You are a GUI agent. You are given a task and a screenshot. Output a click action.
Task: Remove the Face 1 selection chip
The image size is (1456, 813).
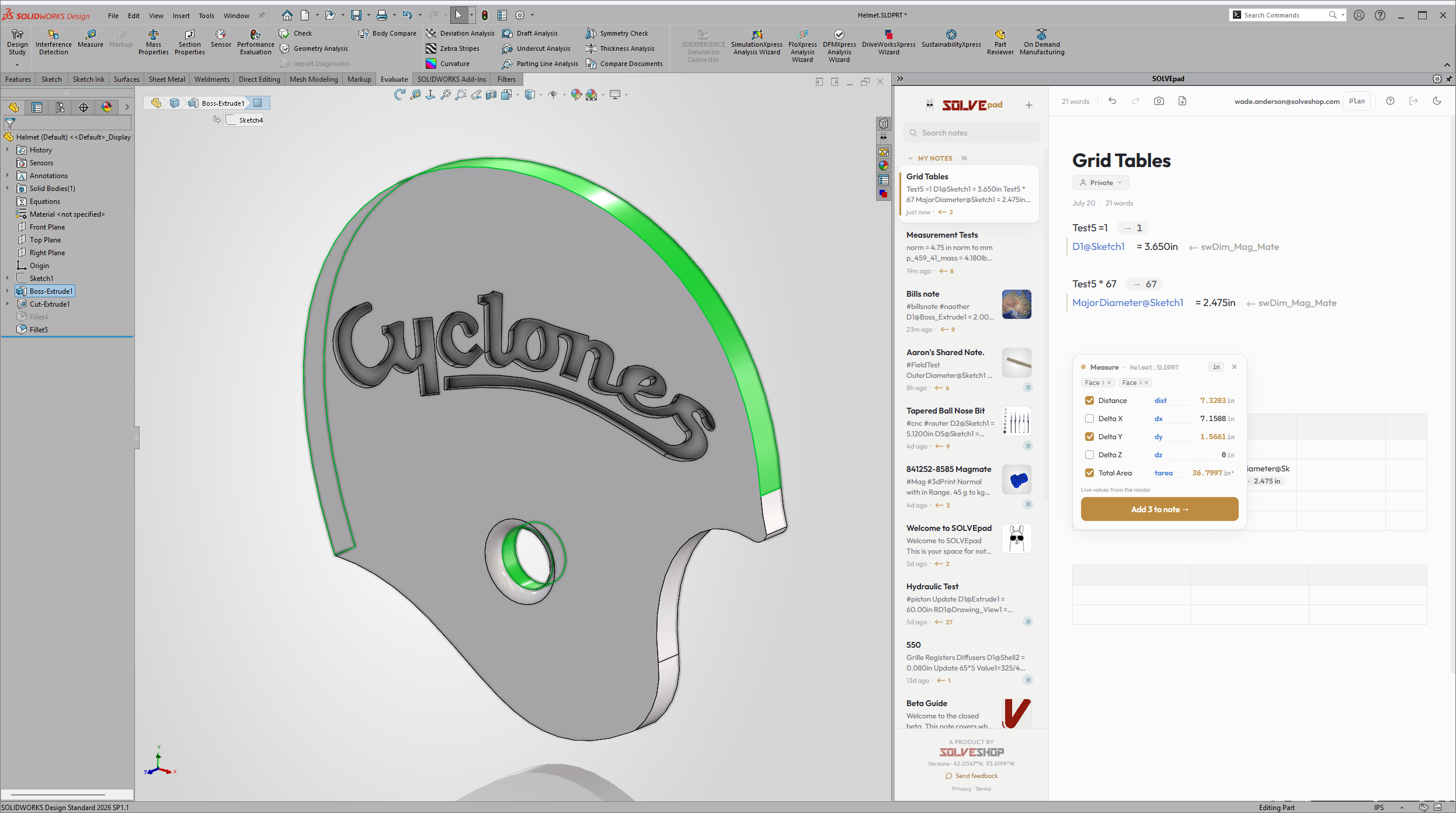tap(1109, 383)
